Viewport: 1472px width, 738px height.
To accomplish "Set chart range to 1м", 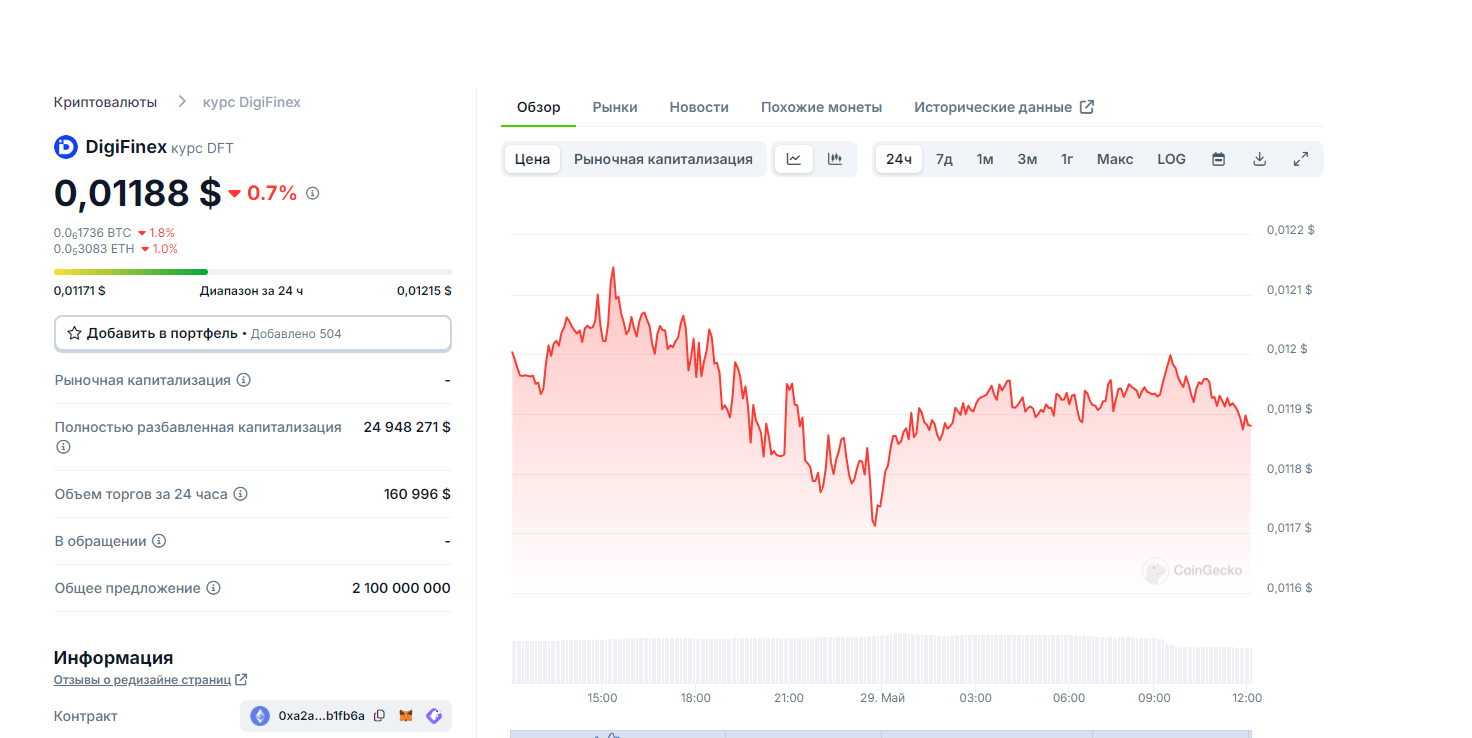I will tap(985, 159).
